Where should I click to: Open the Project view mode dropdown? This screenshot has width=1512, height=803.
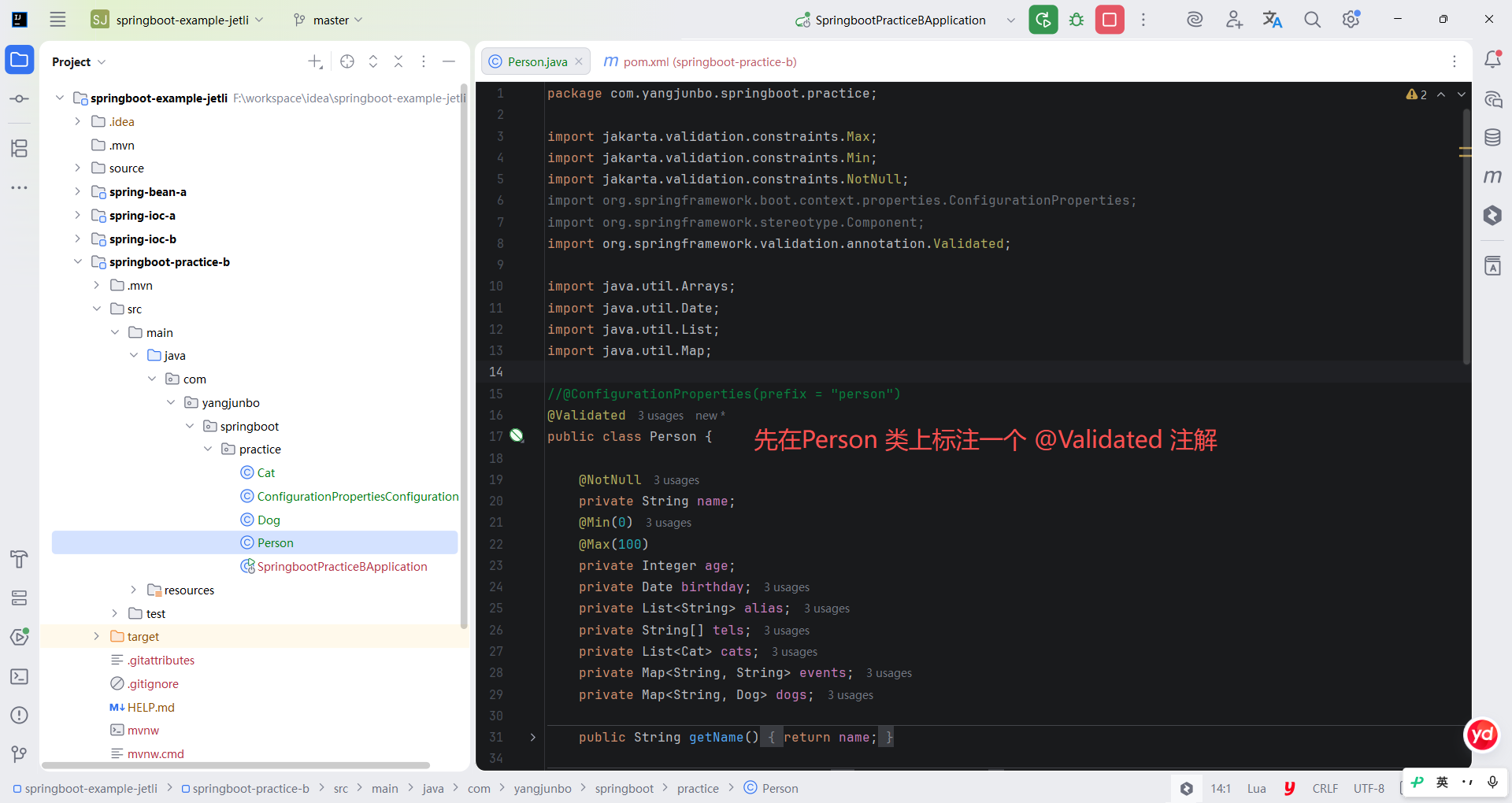point(79,61)
